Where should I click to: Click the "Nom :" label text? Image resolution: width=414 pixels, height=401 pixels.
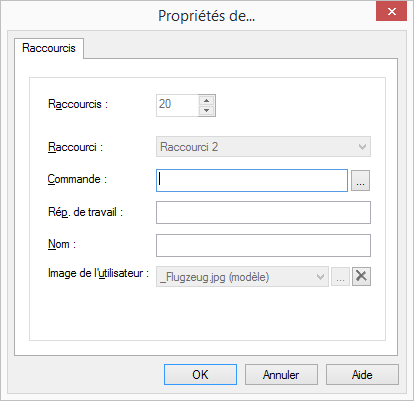click(x=62, y=244)
